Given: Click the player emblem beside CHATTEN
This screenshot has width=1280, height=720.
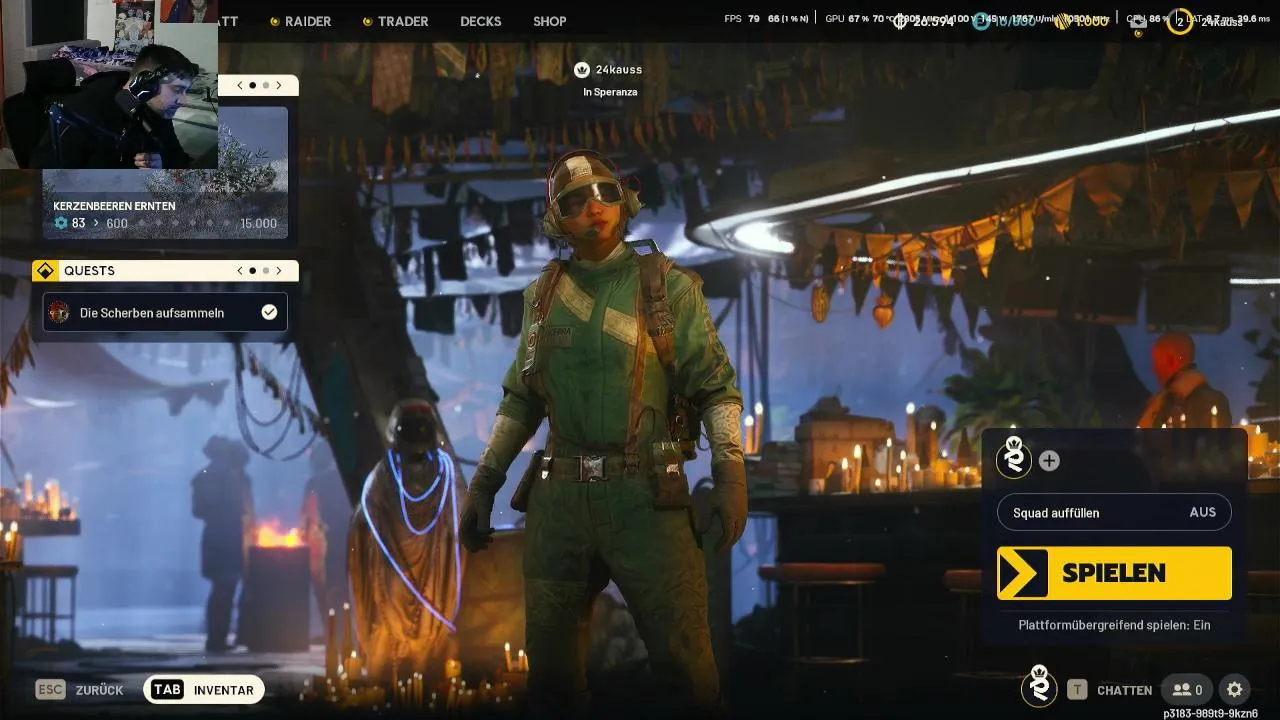Looking at the screenshot, I should (x=1039, y=686).
